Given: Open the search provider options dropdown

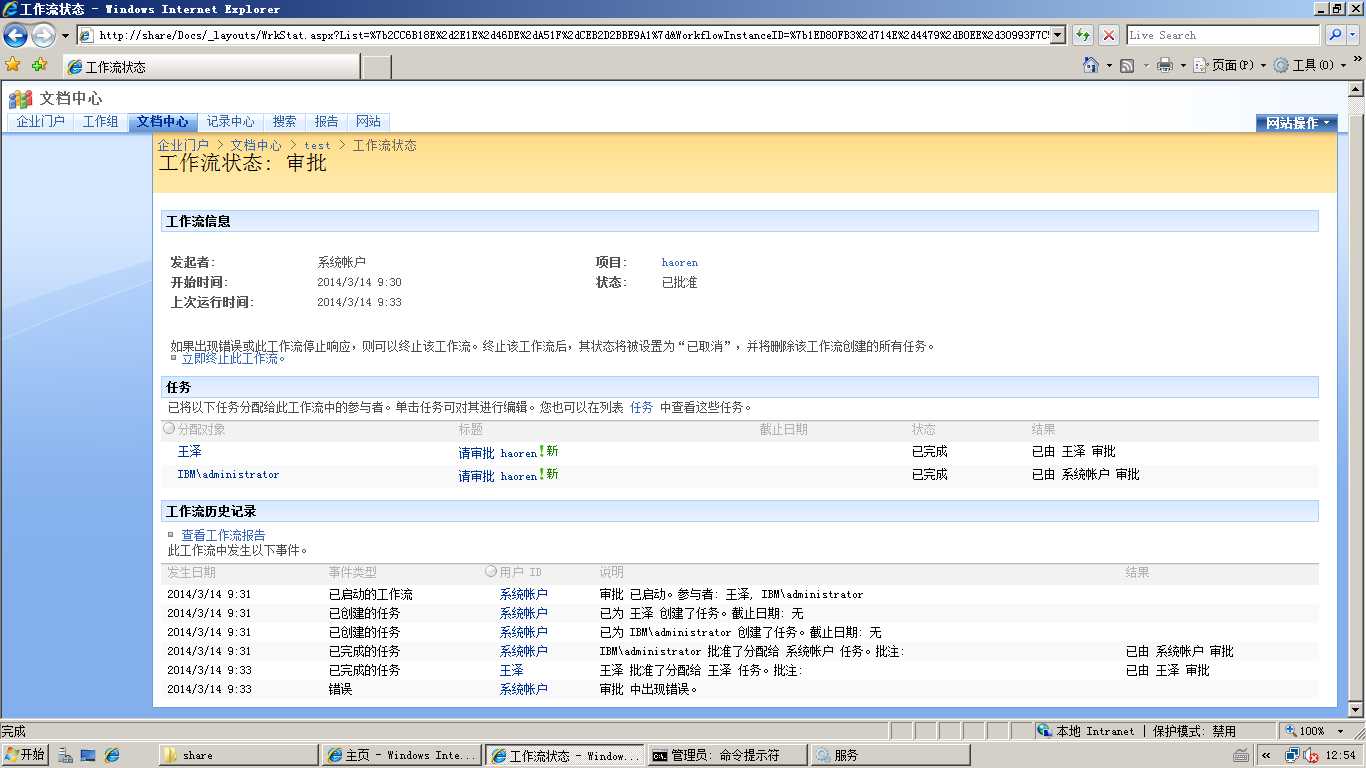Looking at the screenshot, I should [x=1355, y=35].
